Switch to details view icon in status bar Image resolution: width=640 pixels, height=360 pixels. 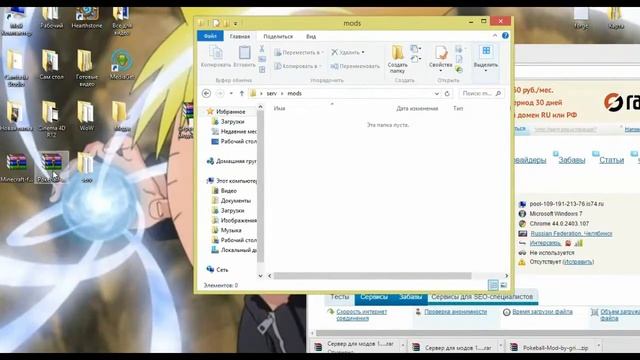click(x=493, y=285)
